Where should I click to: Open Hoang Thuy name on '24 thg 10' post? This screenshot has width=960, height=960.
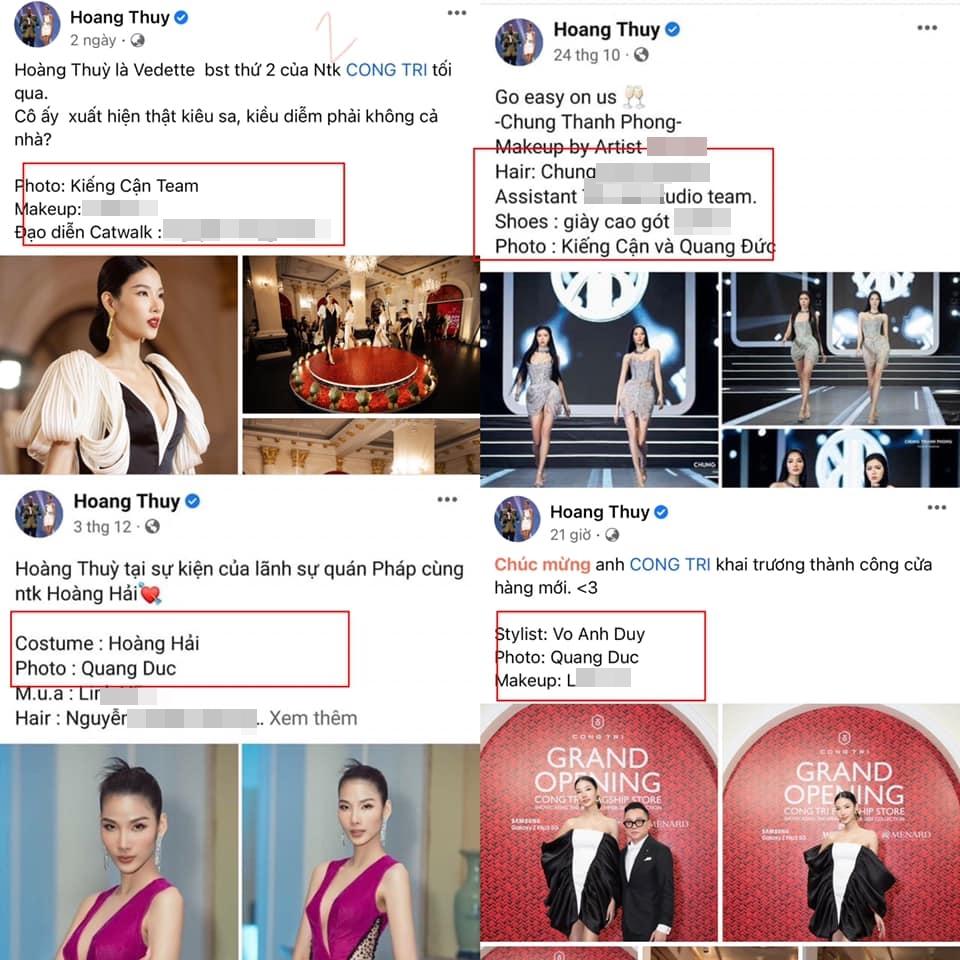pos(606,29)
